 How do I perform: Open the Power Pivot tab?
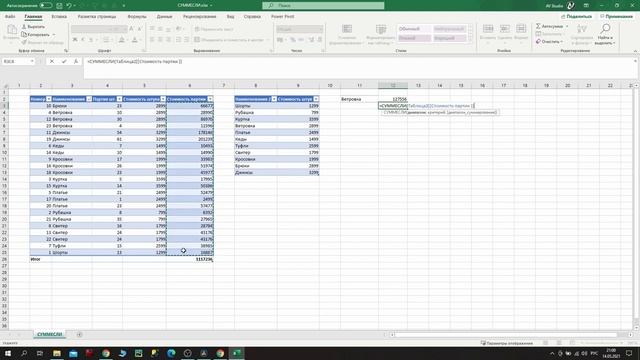(282, 16)
